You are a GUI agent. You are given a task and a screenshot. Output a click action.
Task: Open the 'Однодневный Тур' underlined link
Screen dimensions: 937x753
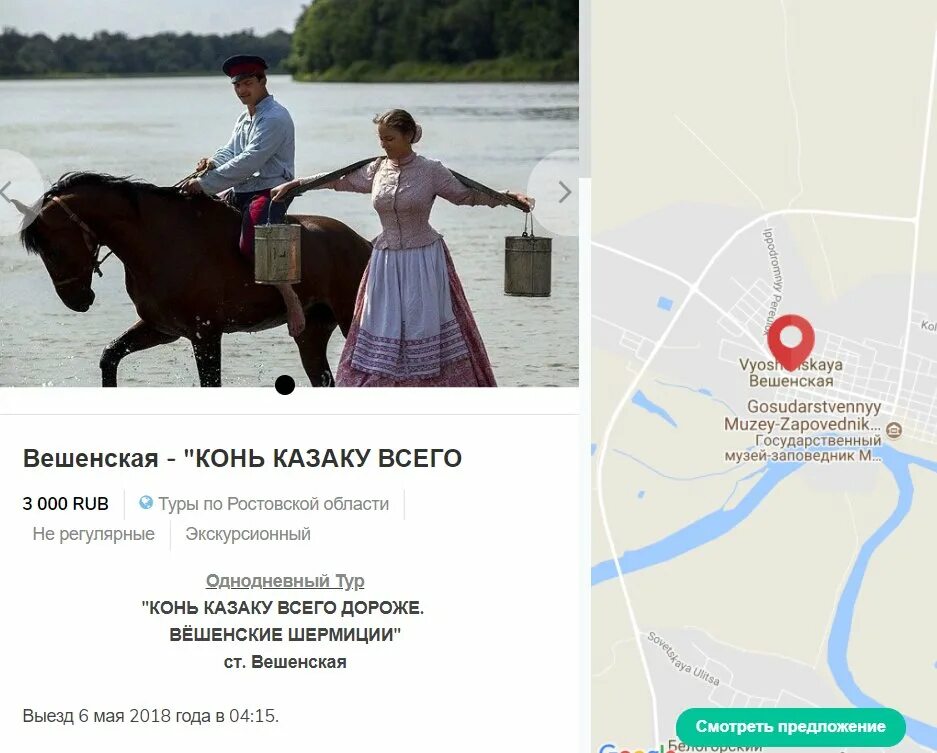tap(285, 581)
